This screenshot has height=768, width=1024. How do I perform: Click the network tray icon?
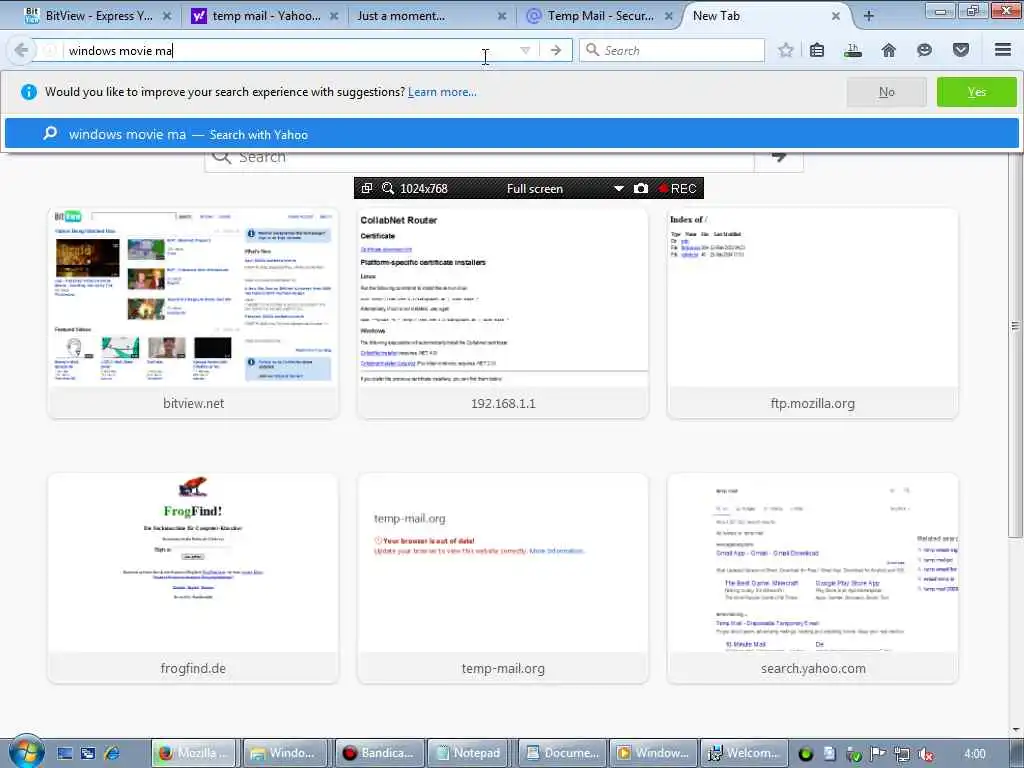[902, 754]
